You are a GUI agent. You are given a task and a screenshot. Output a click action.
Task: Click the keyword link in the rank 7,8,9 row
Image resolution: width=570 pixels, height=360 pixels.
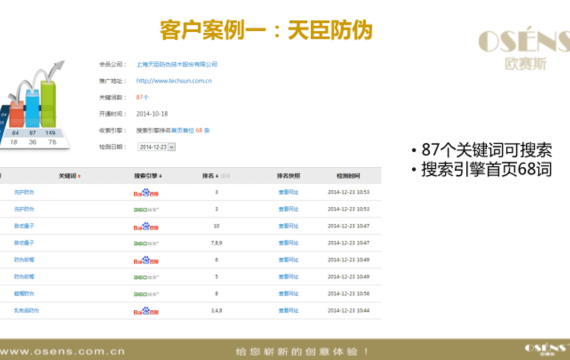[24, 243]
